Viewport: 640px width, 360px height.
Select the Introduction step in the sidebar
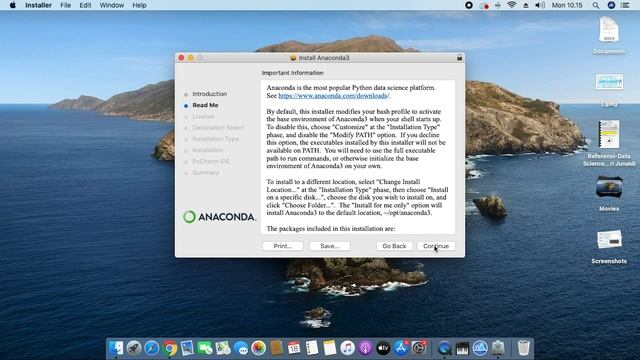(209, 94)
